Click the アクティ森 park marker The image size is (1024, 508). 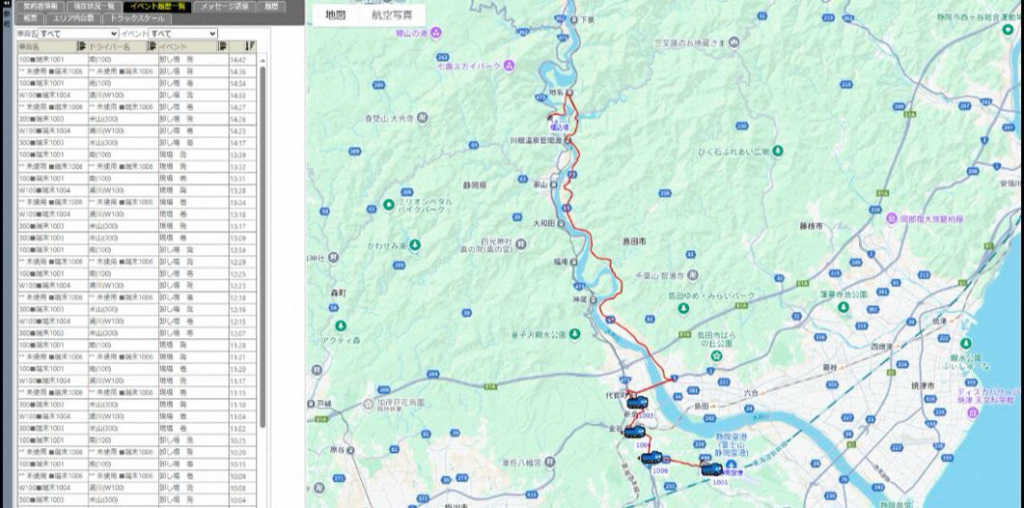point(340,325)
